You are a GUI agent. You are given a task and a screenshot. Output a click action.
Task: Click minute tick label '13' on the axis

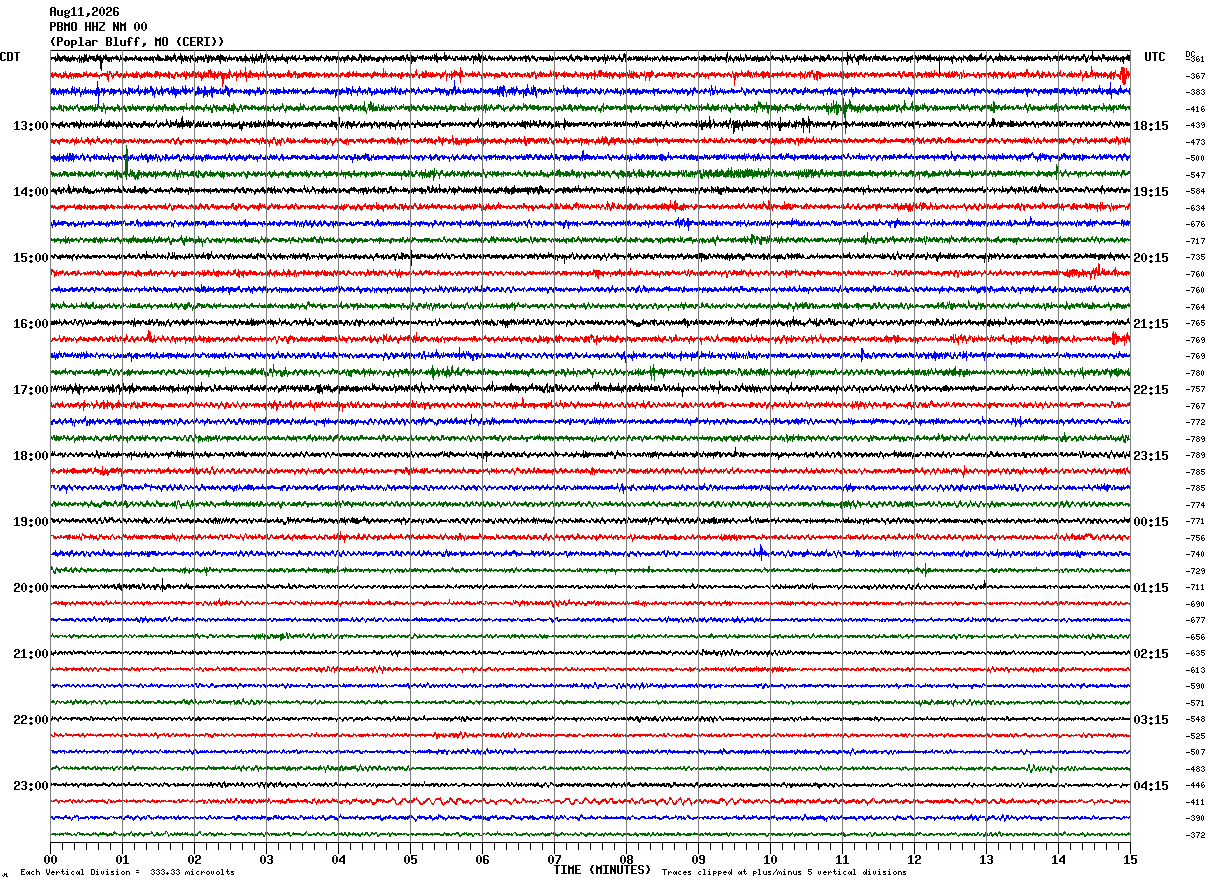point(986,859)
